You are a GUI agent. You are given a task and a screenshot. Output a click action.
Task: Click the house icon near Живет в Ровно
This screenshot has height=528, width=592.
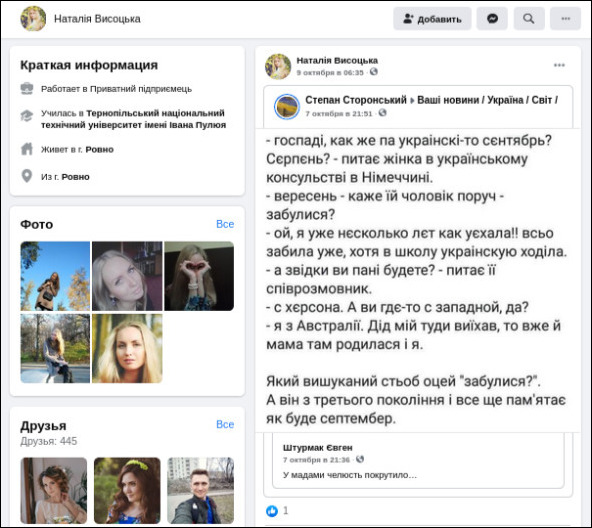click(x=27, y=149)
